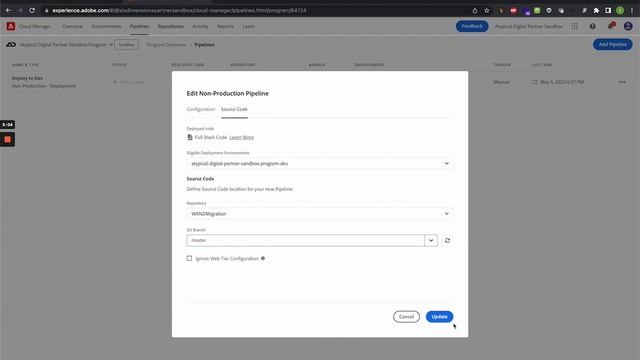Viewport: 640px width, 360px height.
Task: Open the user profile avatar
Action: tap(628, 26)
